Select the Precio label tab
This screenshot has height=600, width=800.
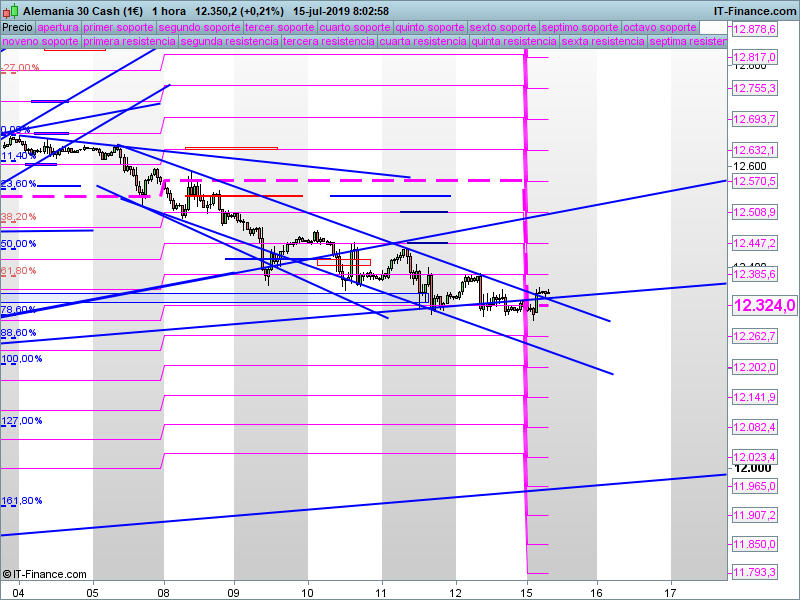pos(17,28)
